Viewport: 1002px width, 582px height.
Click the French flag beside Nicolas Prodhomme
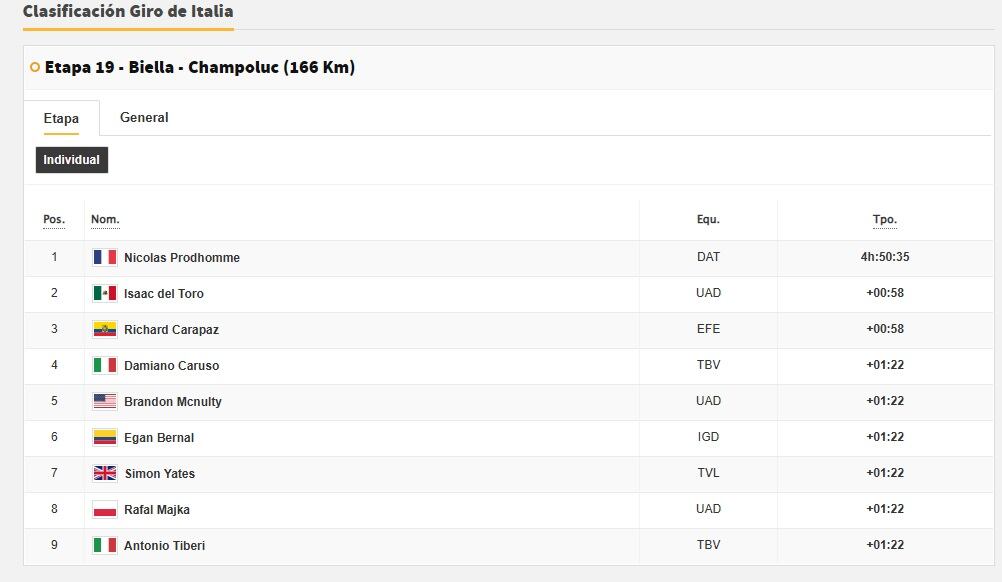[105, 257]
